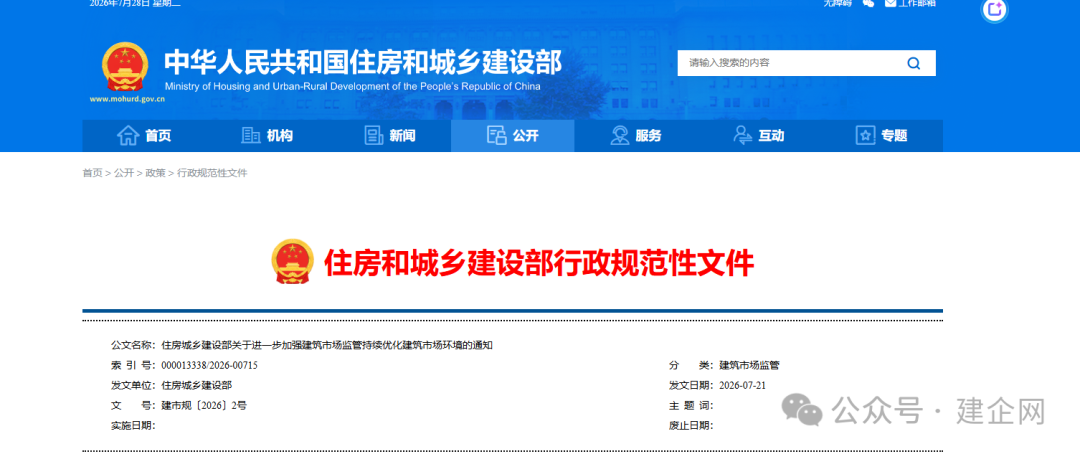Image resolution: width=1080 pixels, height=454 pixels.
Task: Click the magnifier search icon
Action: (x=913, y=63)
